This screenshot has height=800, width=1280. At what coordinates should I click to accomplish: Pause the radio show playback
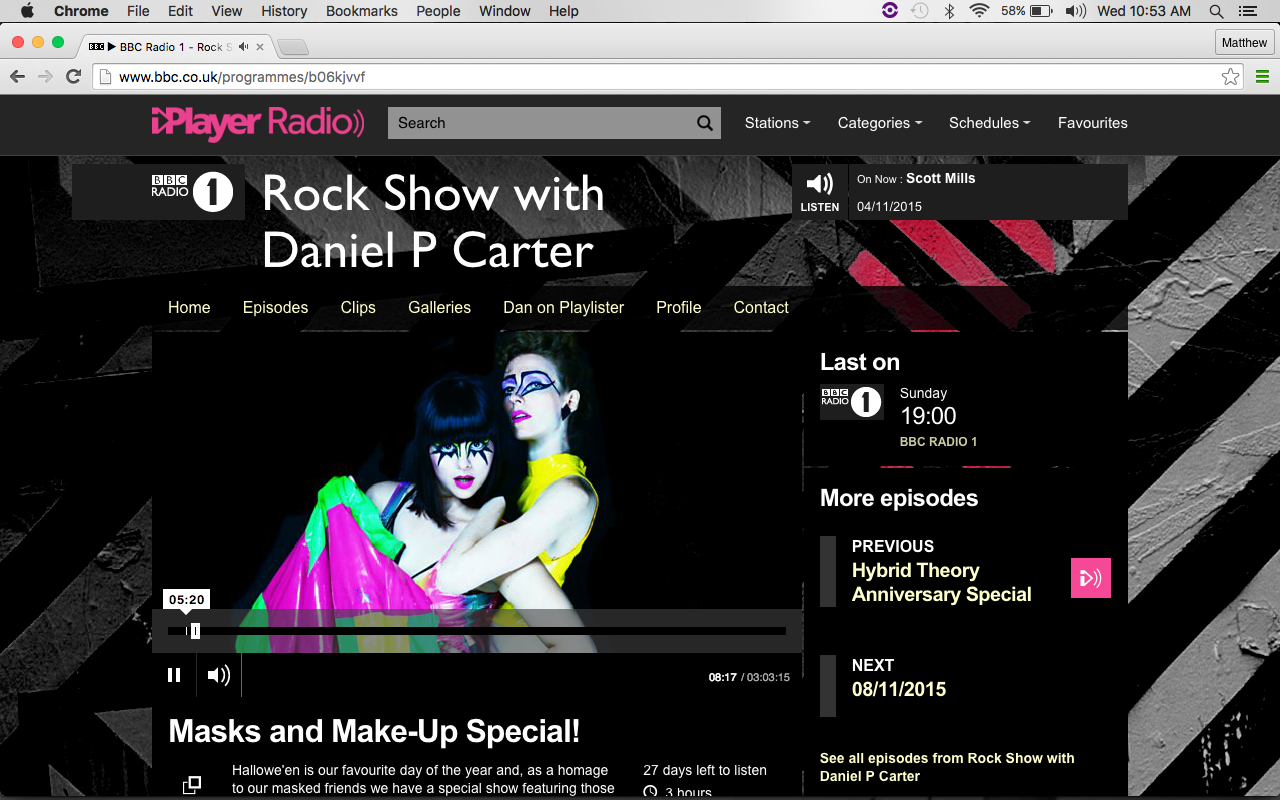(174, 675)
